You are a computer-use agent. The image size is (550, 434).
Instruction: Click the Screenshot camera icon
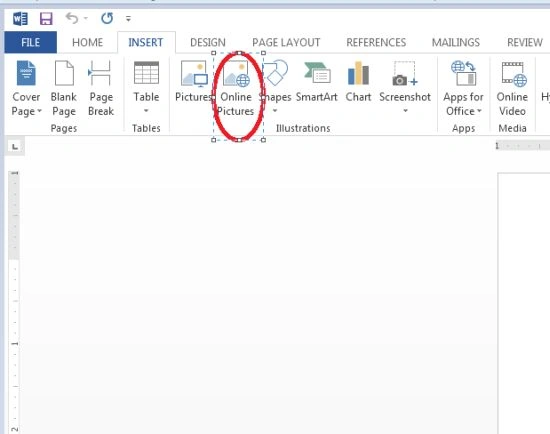(x=405, y=73)
